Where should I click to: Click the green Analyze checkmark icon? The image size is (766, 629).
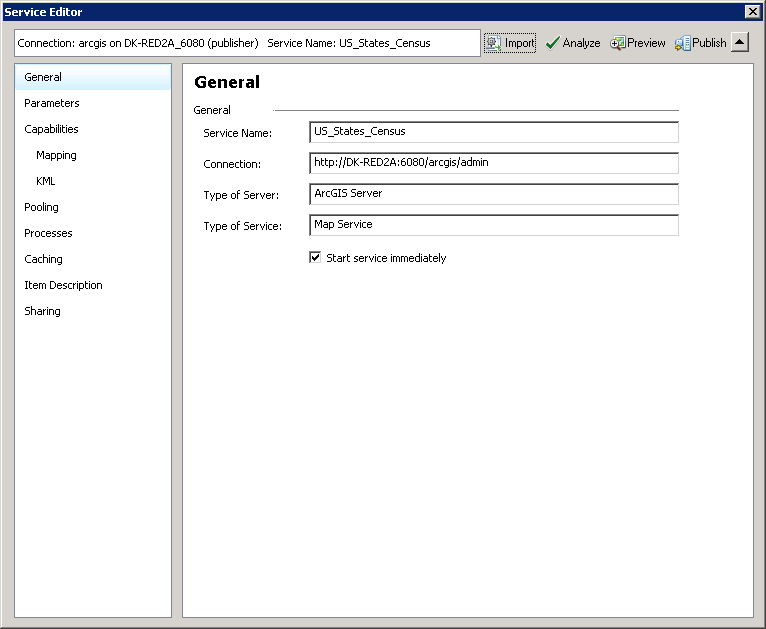pos(553,43)
